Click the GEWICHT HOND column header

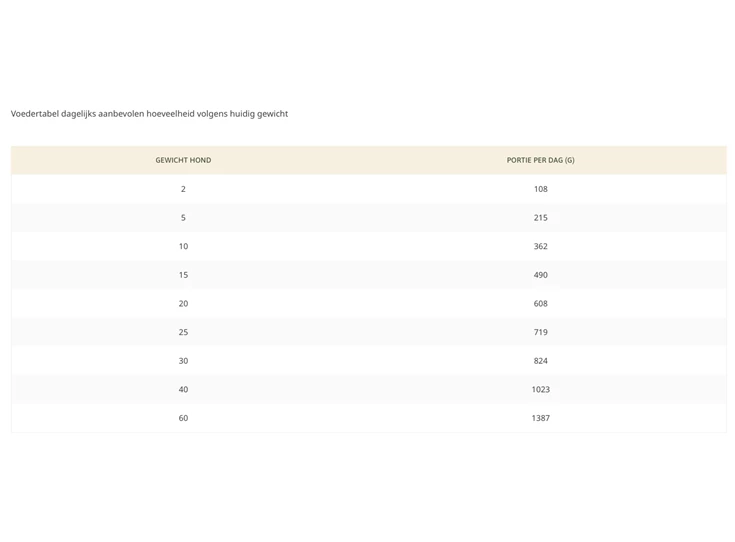coord(183,160)
